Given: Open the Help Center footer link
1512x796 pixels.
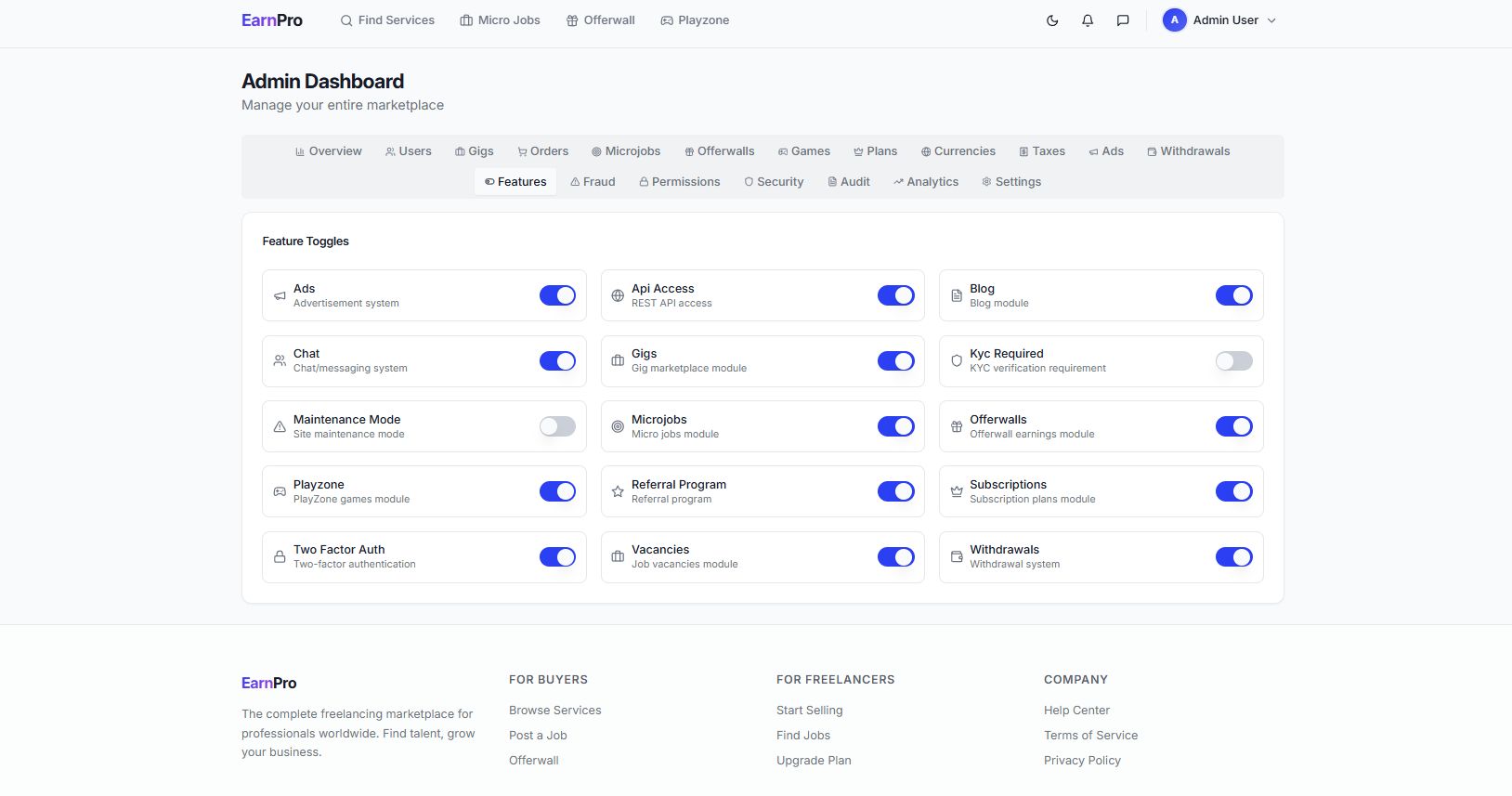Looking at the screenshot, I should click(1076, 711).
